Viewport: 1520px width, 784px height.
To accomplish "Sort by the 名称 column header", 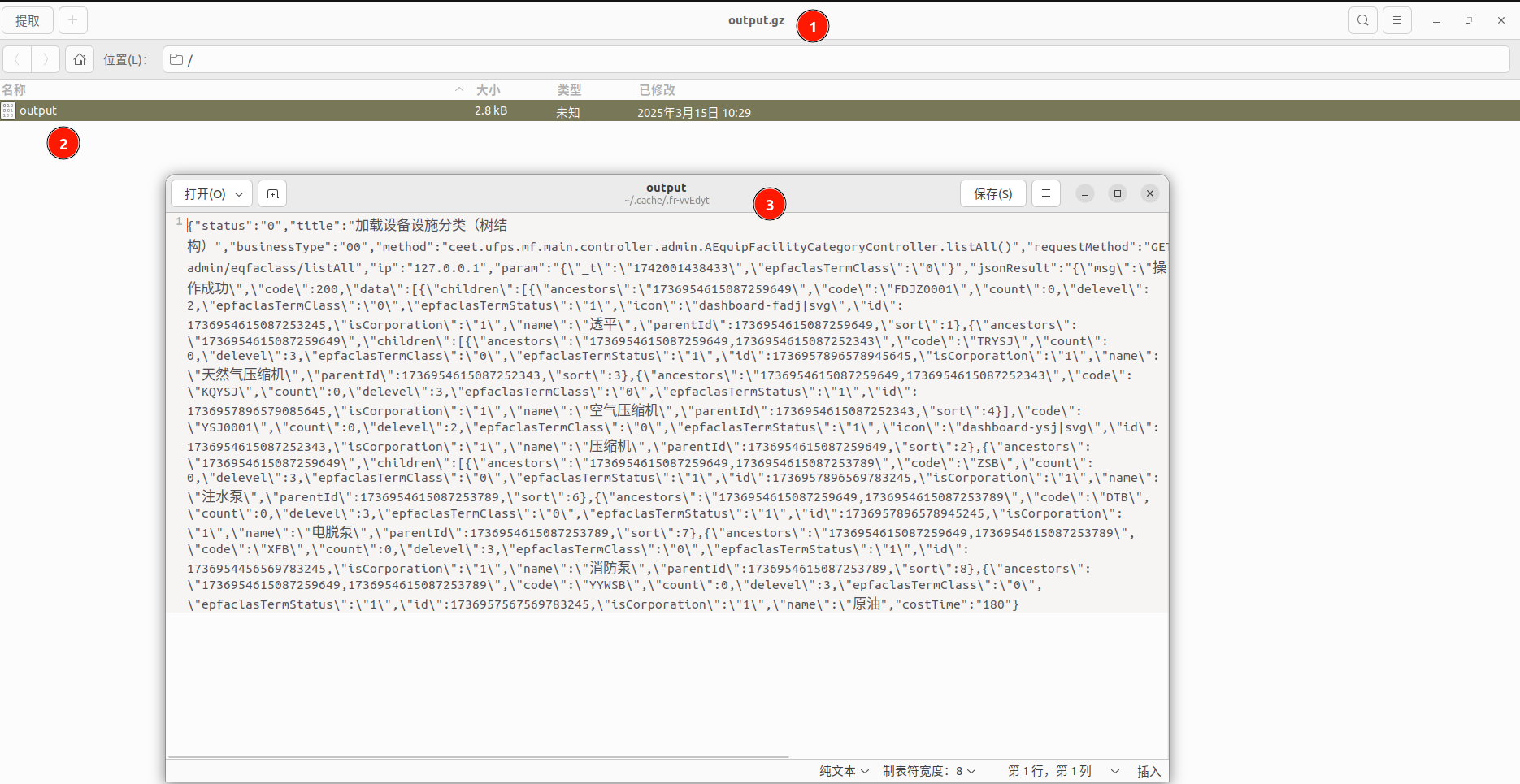I will (14, 89).
